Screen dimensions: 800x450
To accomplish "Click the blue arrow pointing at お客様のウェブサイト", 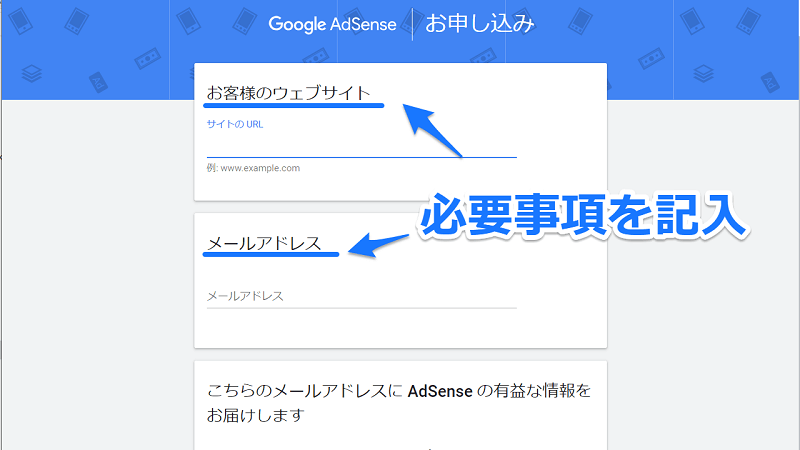I will (x=431, y=127).
